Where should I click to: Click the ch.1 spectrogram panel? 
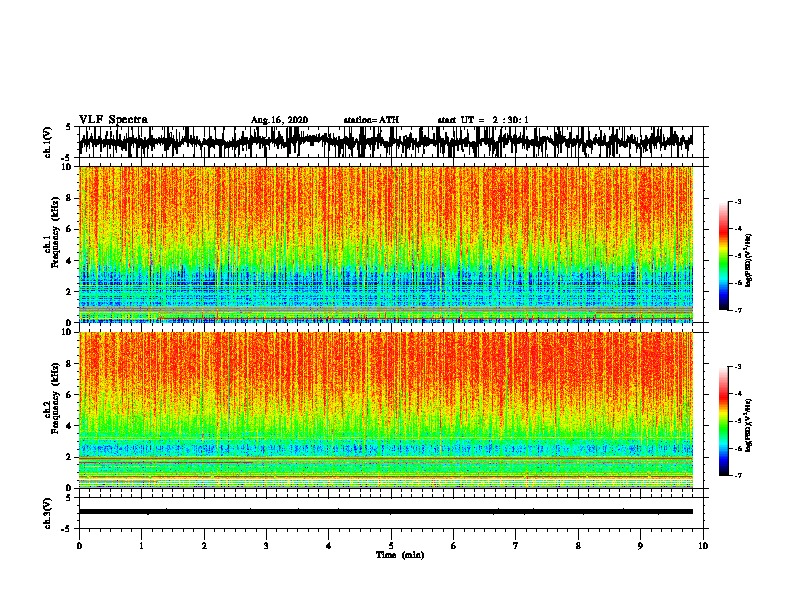[385, 244]
